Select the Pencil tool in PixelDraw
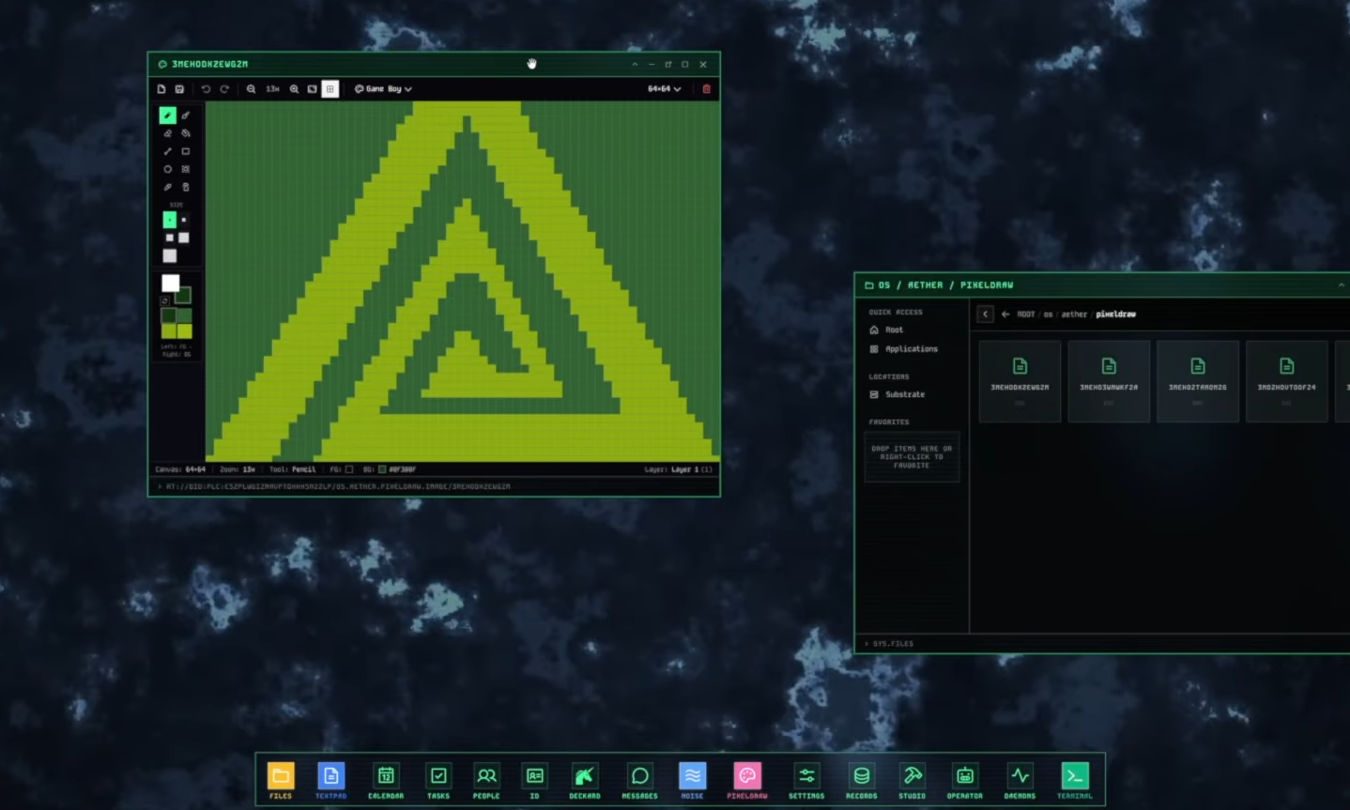1350x810 pixels. (168, 116)
